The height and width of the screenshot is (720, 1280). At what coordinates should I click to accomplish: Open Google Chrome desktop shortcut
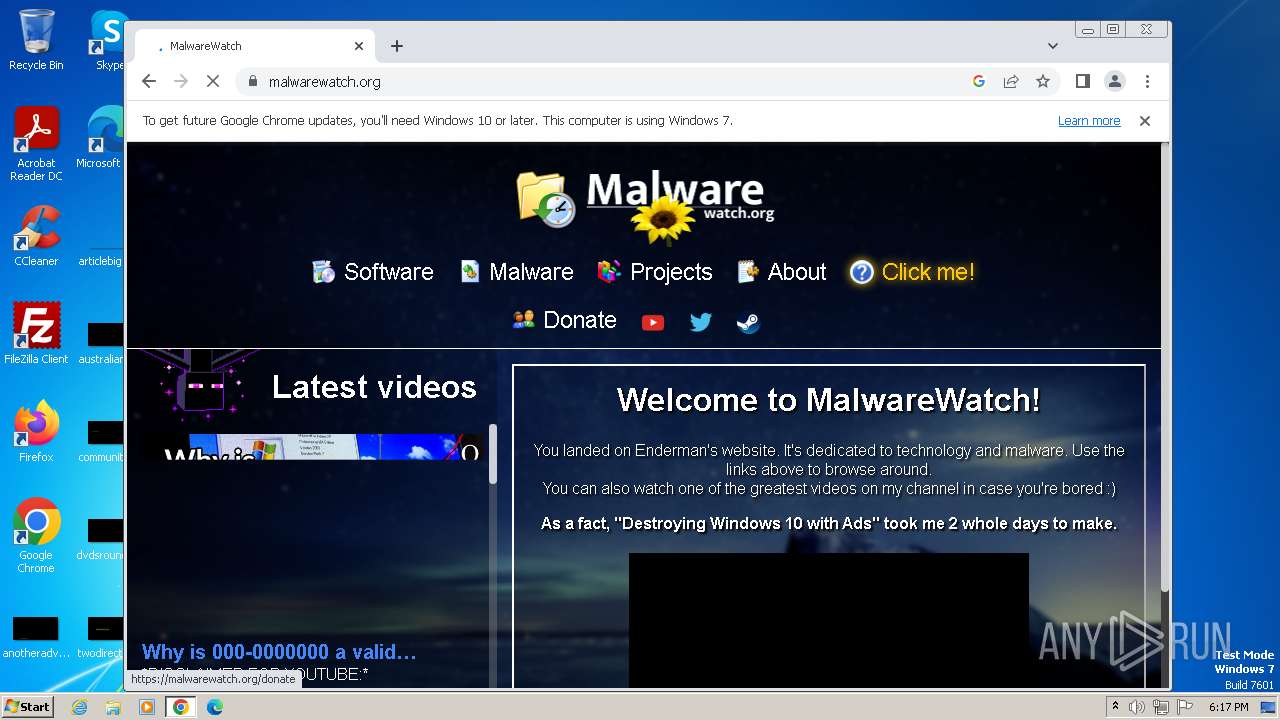[x=36, y=536]
